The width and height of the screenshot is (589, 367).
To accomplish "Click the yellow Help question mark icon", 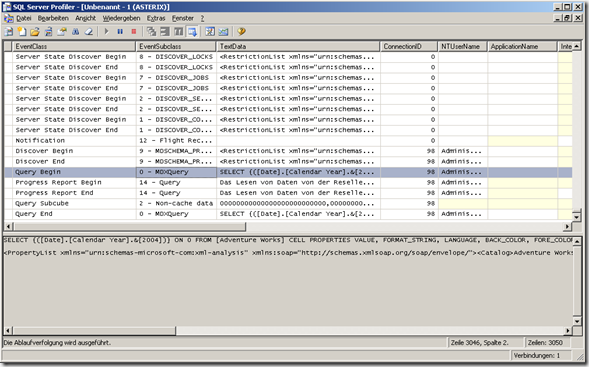I will click(241, 32).
